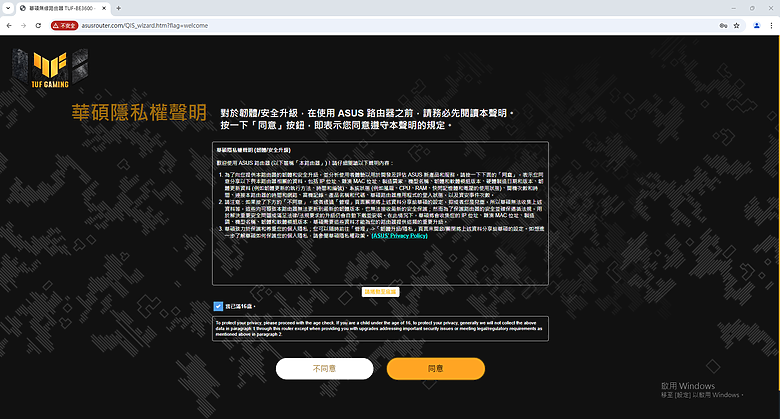Select the TUF-BE3600 router tab
Viewport: 780px width, 419px height.
[63, 8]
